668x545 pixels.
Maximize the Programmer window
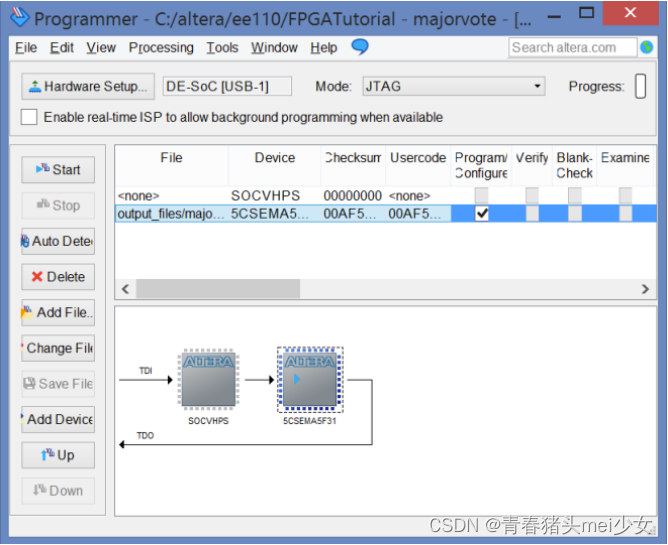pyautogui.click(x=587, y=13)
